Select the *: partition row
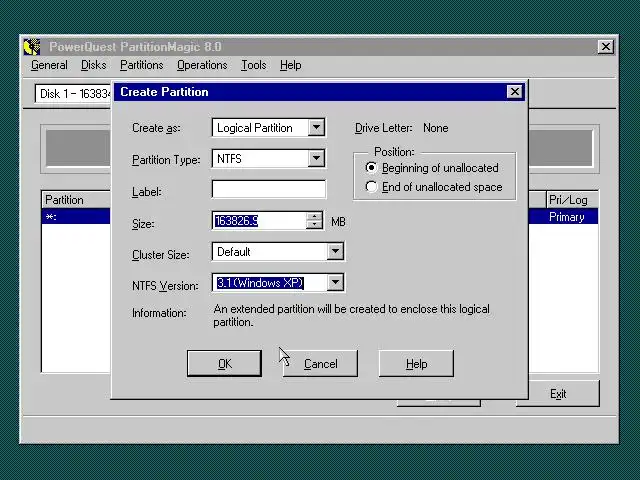 76,217
